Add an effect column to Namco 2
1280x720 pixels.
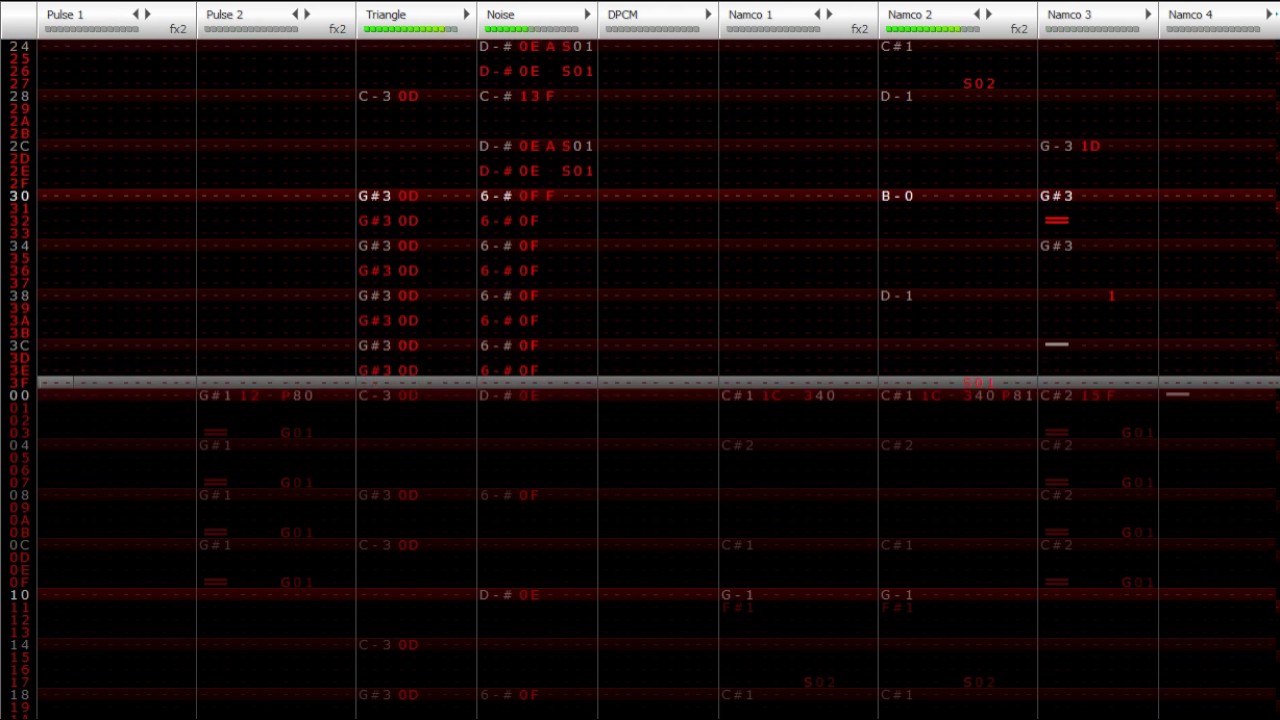point(989,14)
